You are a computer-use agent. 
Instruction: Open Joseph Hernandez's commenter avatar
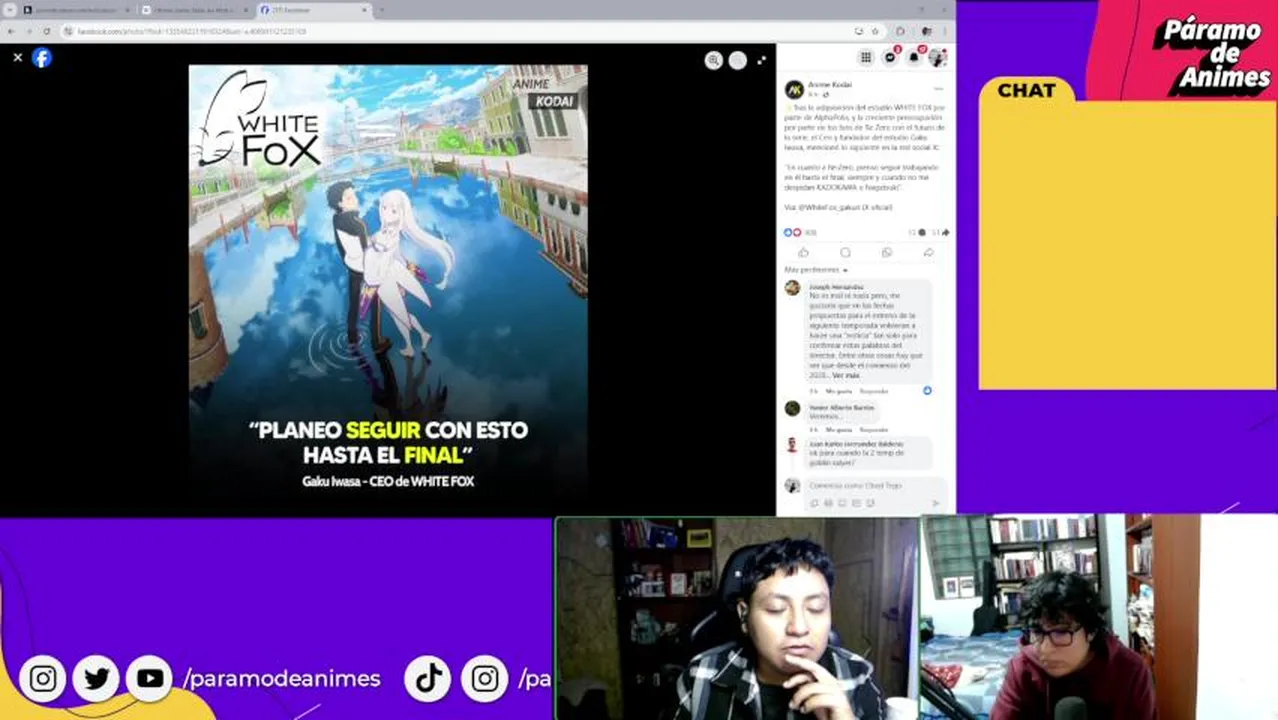point(792,288)
